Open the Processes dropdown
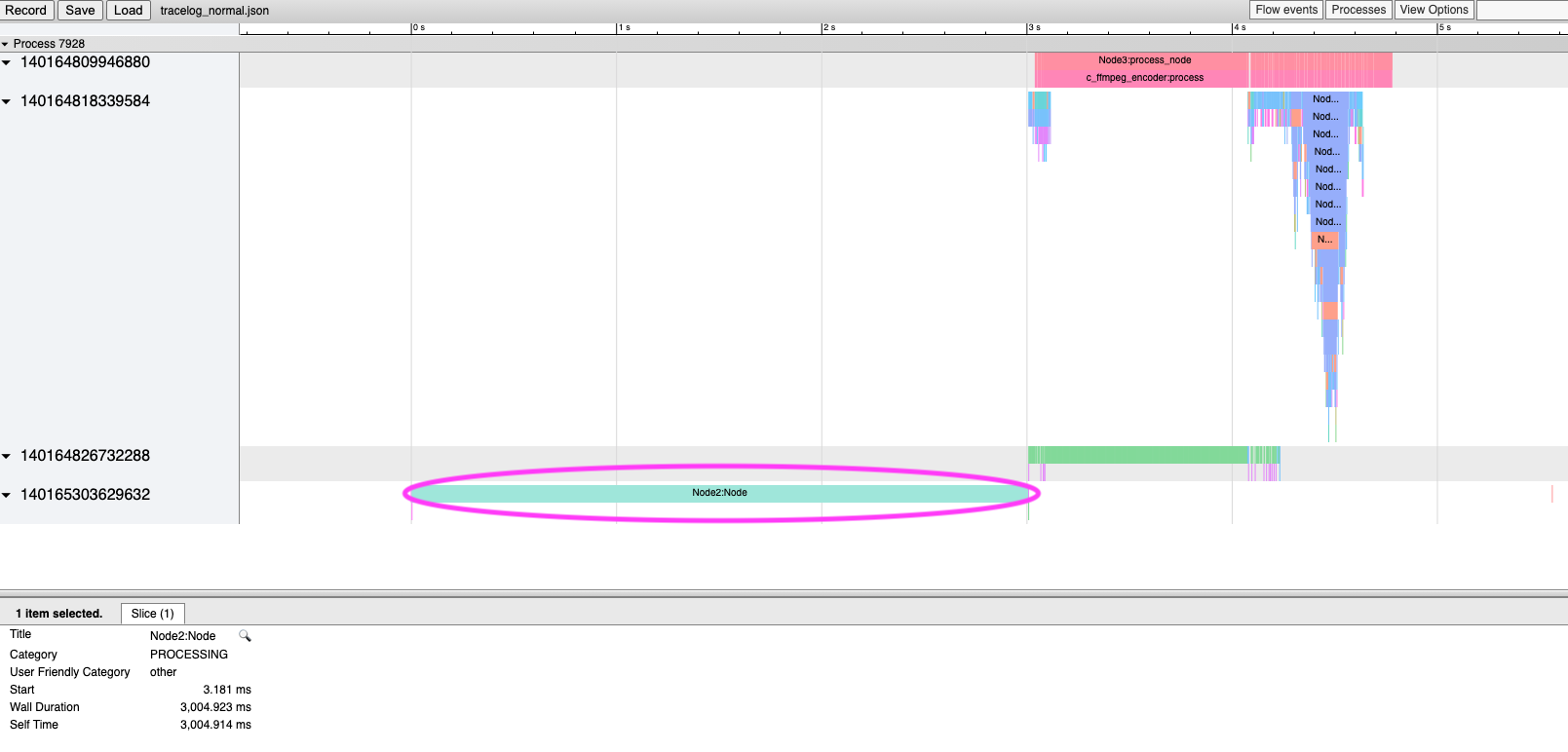Viewport: 1568px width, 752px height. (1358, 10)
